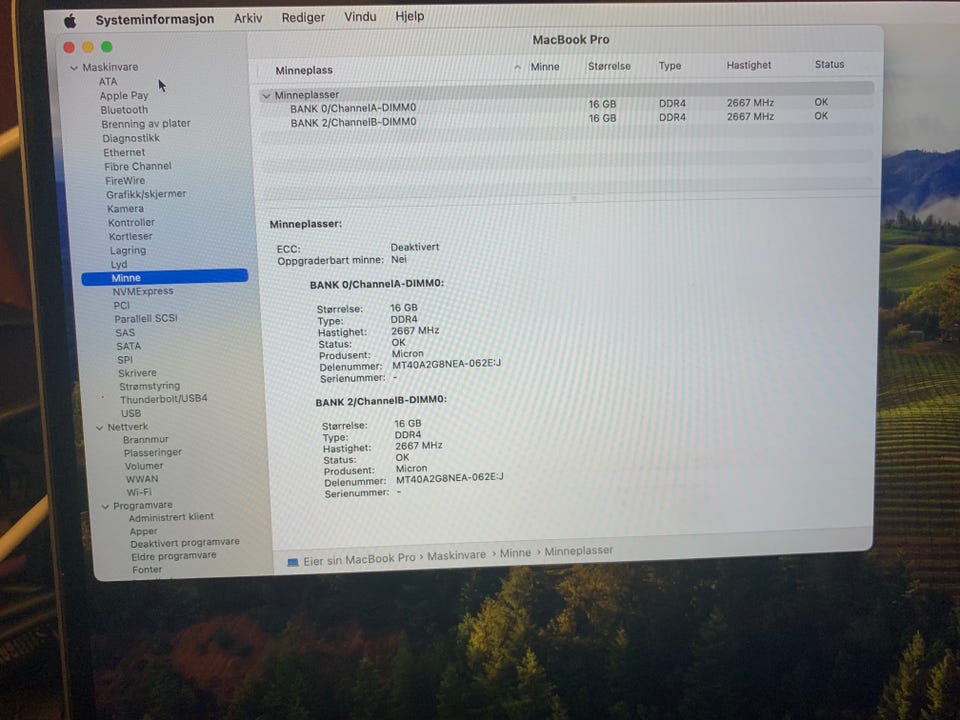Select SAS in sidebar
960x720 pixels.
coord(125,333)
